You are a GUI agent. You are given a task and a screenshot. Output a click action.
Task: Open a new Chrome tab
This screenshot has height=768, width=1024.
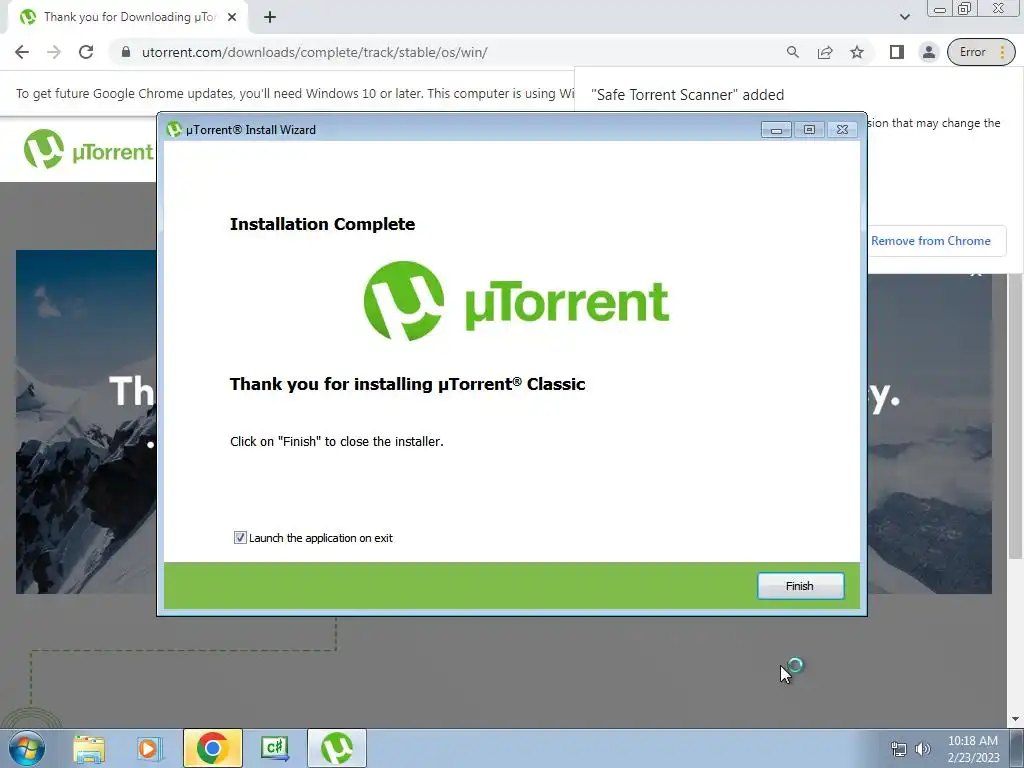(270, 17)
